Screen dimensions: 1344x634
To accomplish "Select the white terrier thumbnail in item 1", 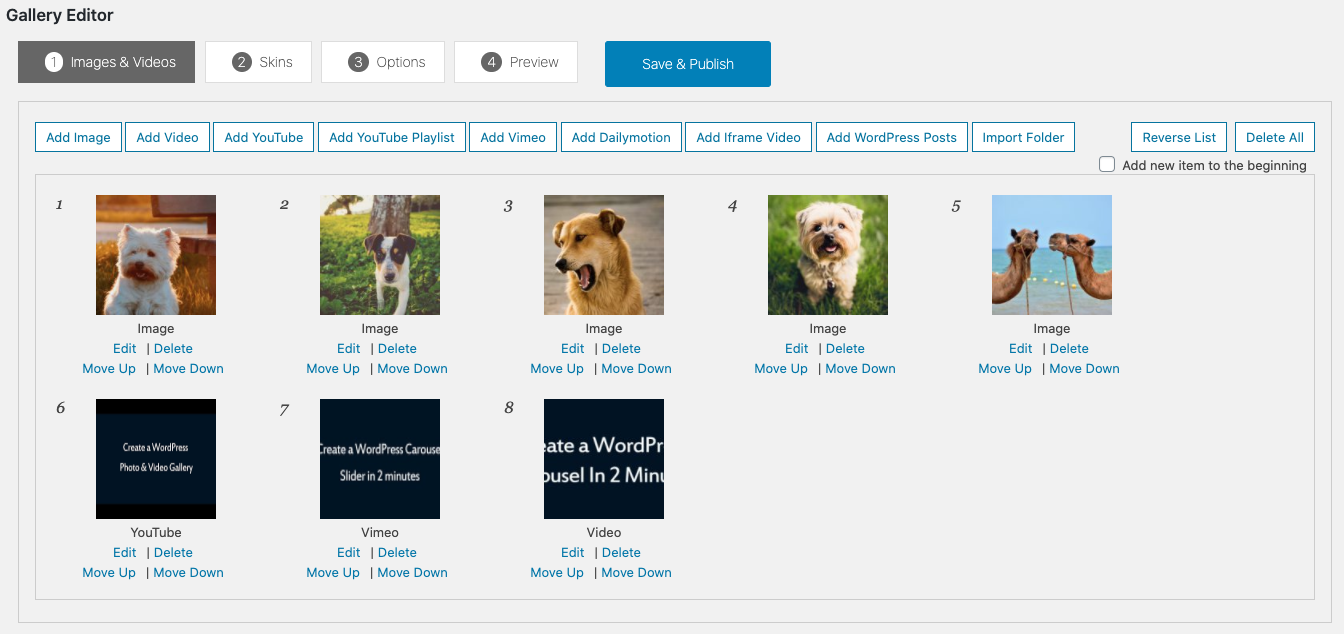I will click(156, 255).
